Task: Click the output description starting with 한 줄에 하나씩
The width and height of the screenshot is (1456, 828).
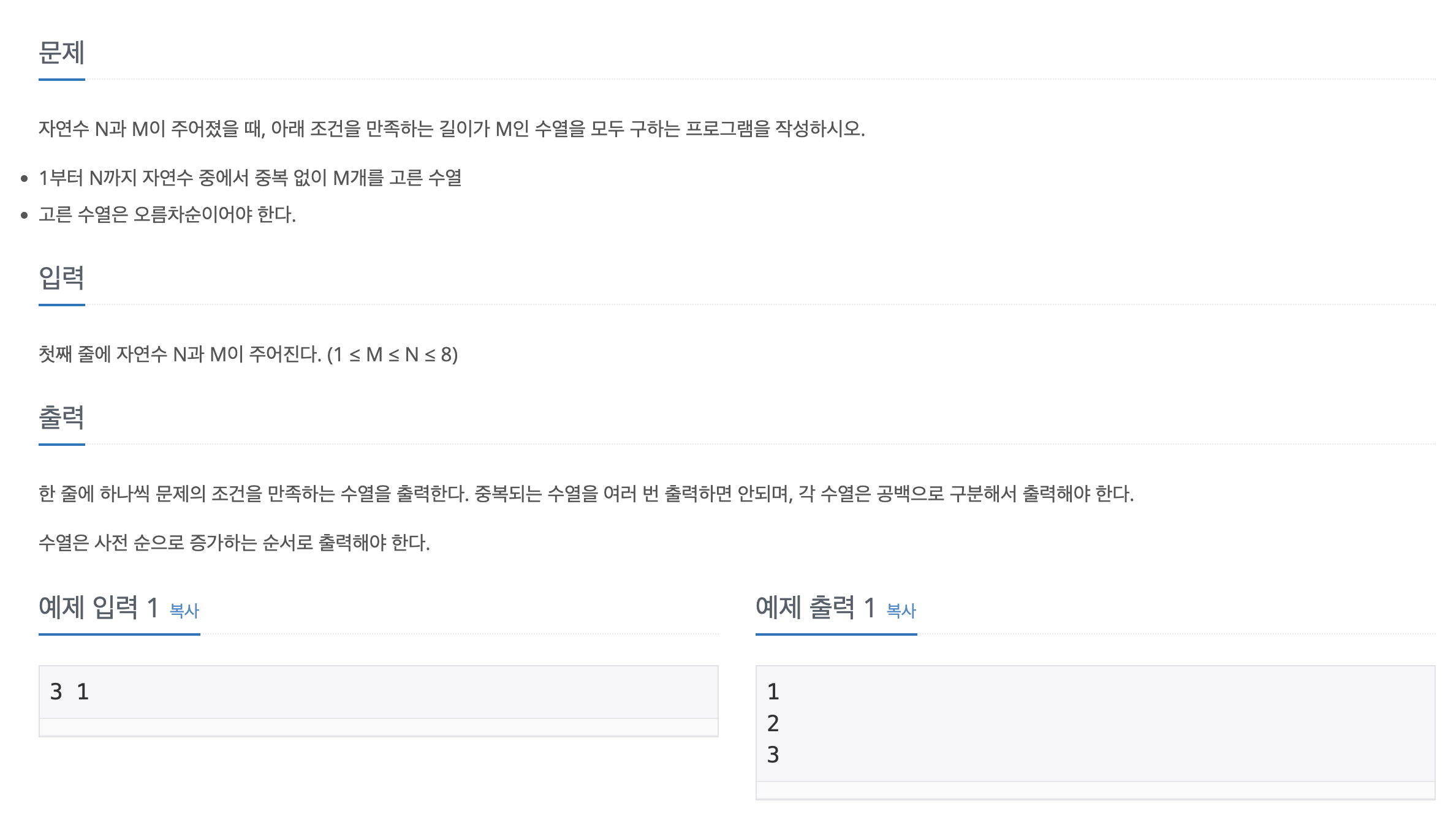Action: pos(586,494)
